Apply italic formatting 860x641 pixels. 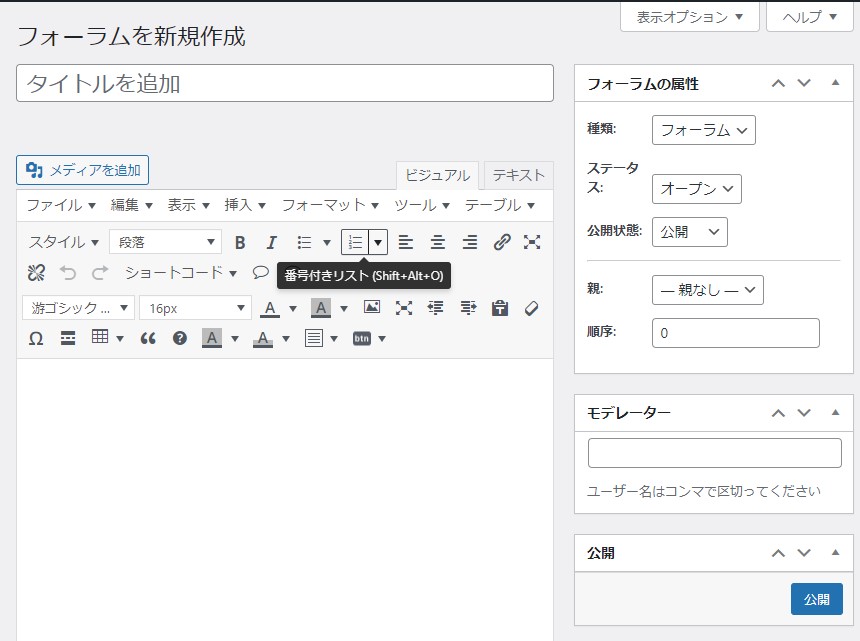coord(271,242)
